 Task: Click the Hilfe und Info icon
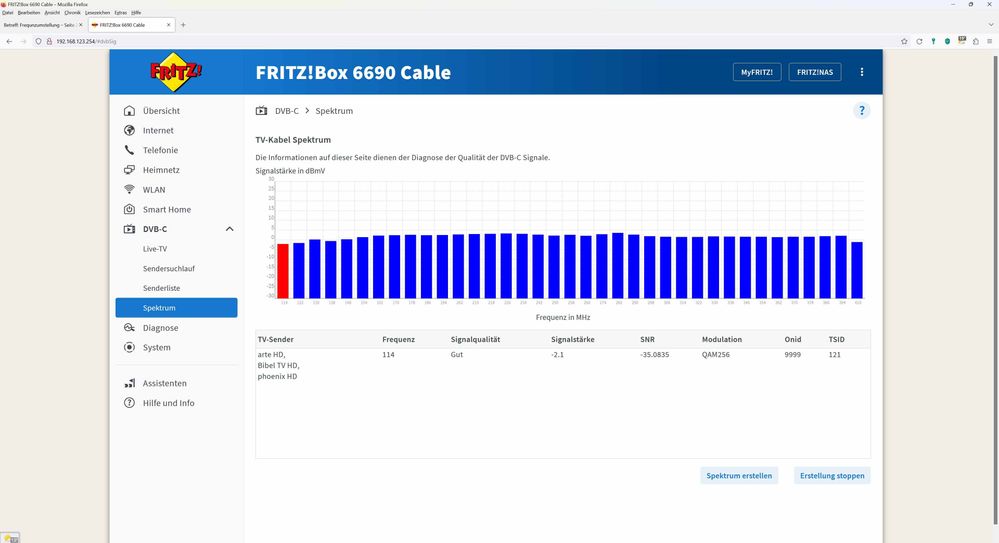(x=129, y=403)
